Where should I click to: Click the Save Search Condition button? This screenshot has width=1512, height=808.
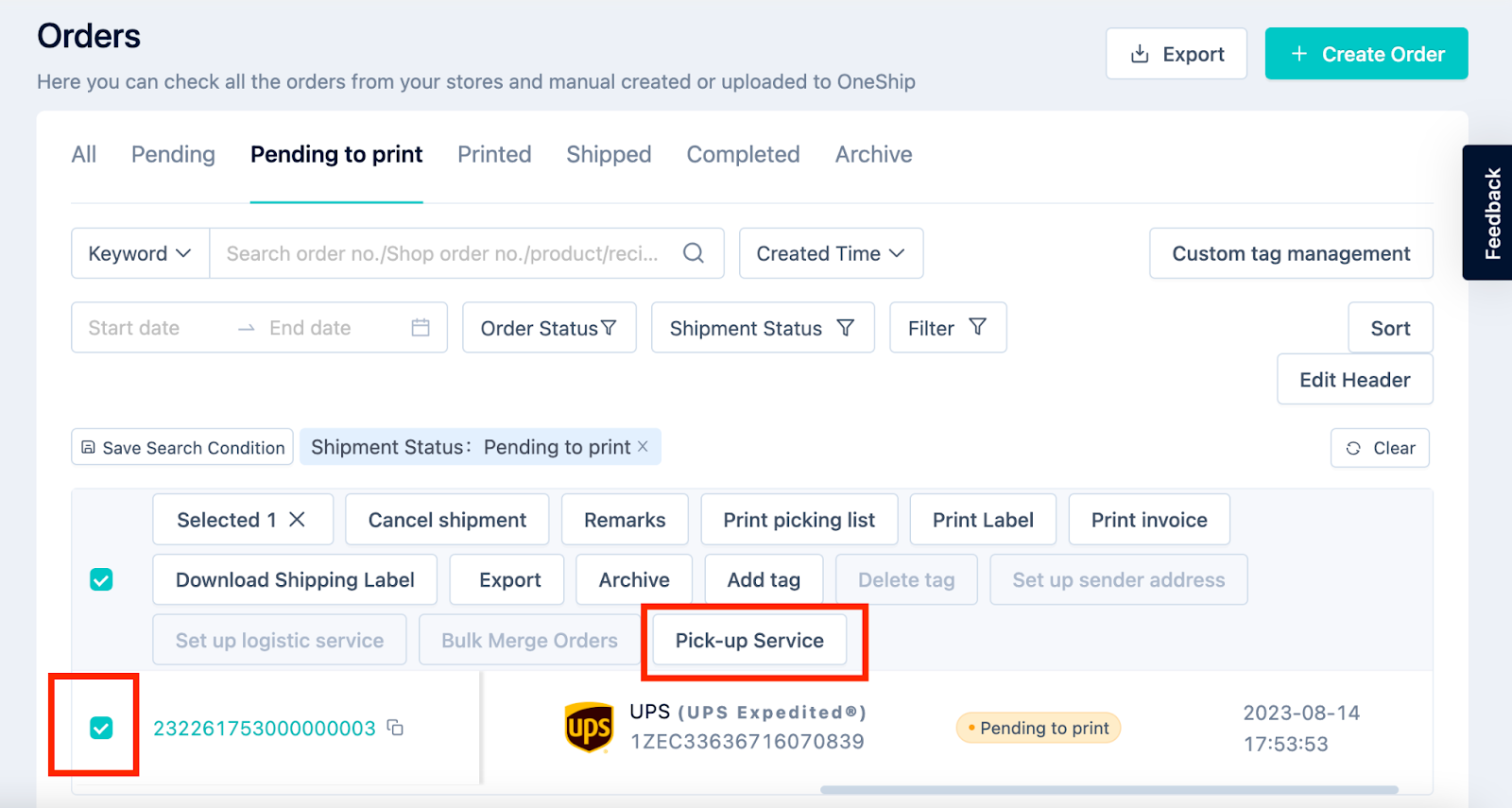click(x=182, y=448)
